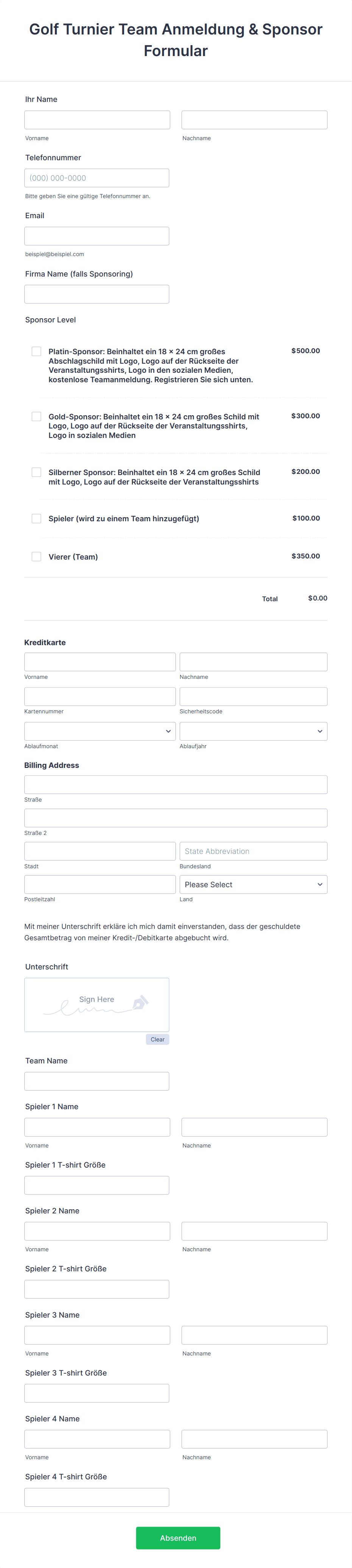Click the Email input field
This screenshot has height=1568, width=352.
point(97,236)
